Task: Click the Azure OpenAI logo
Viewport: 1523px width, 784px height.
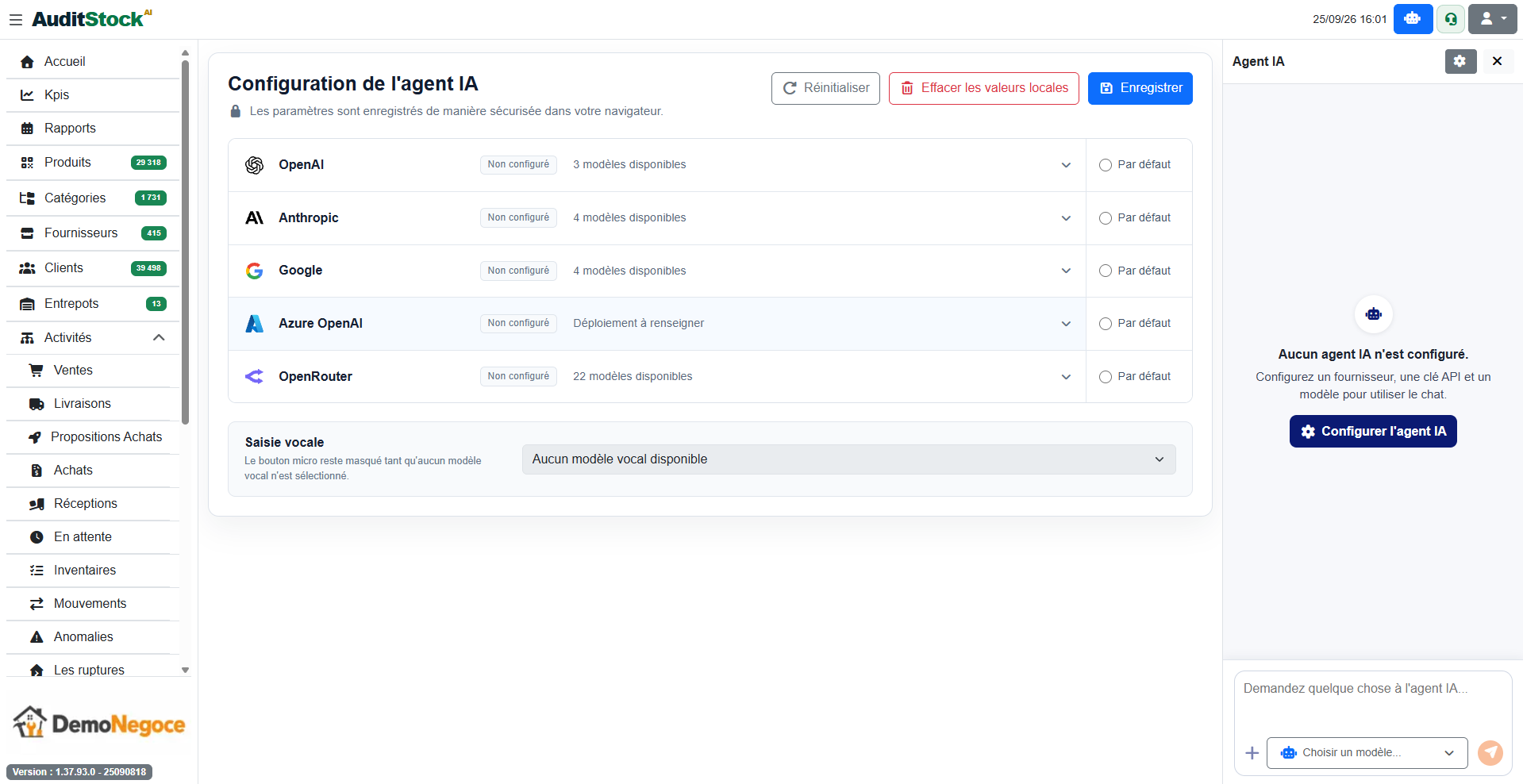Action: [x=254, y=324]
